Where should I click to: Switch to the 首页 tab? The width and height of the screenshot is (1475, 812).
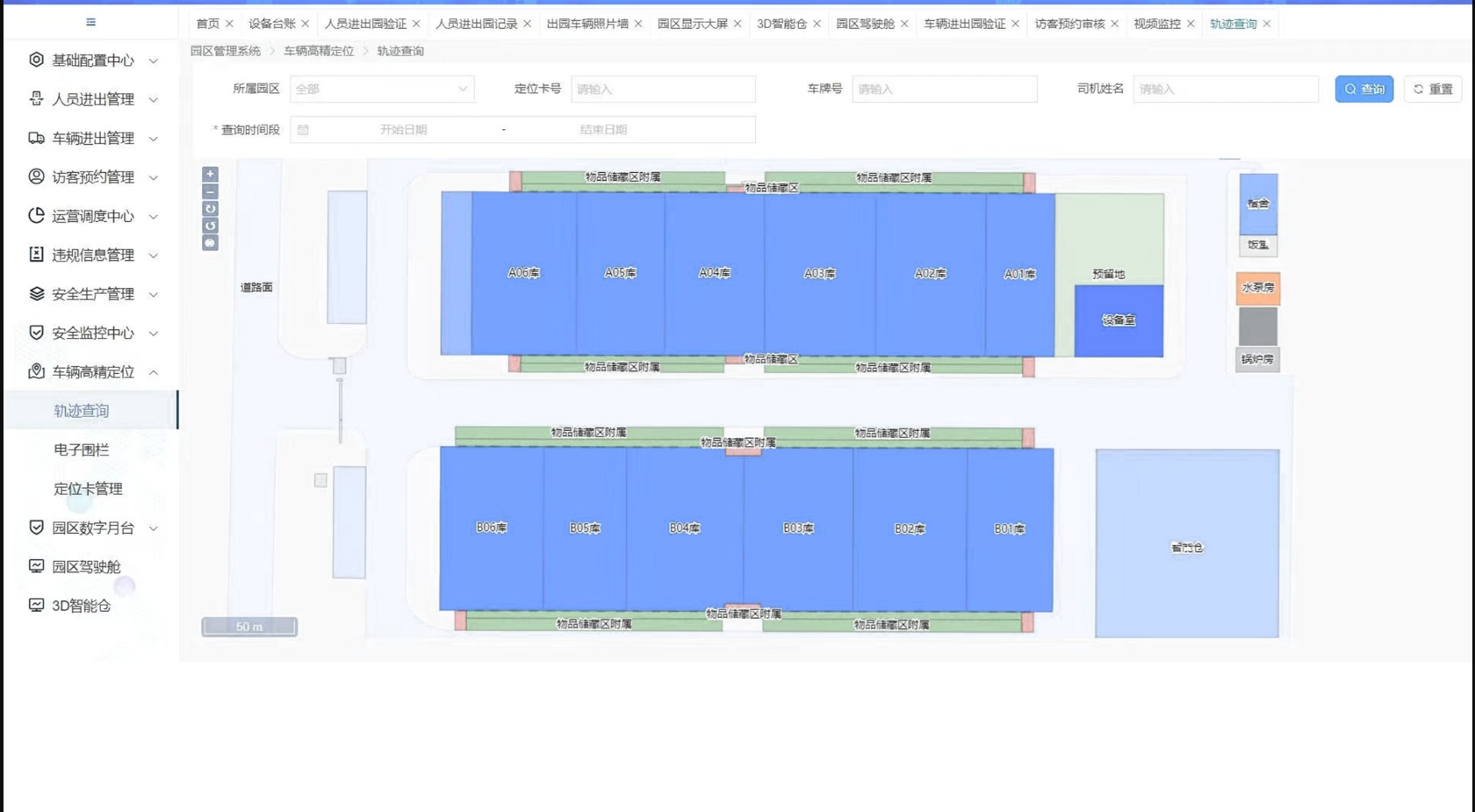[x=207, y=24]
